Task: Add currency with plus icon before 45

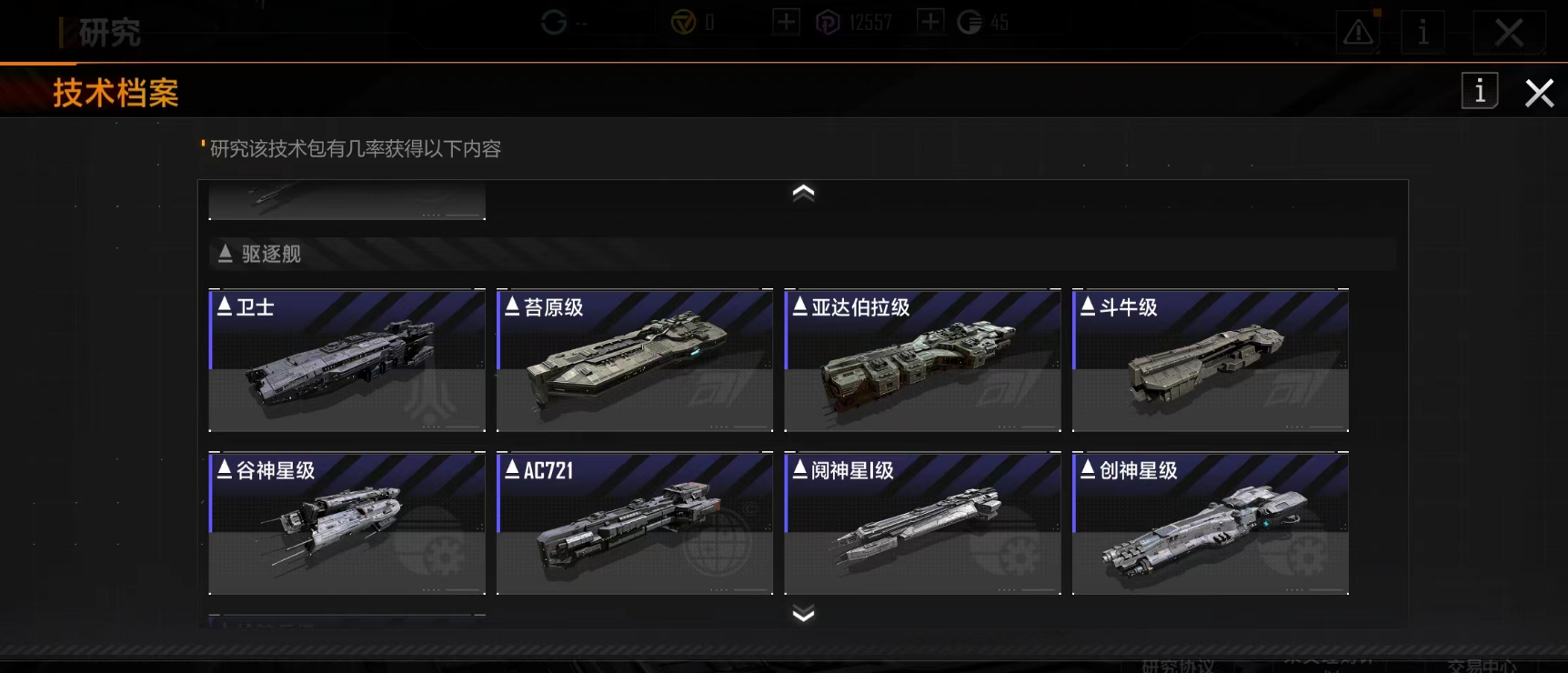Action: (930, 22)
